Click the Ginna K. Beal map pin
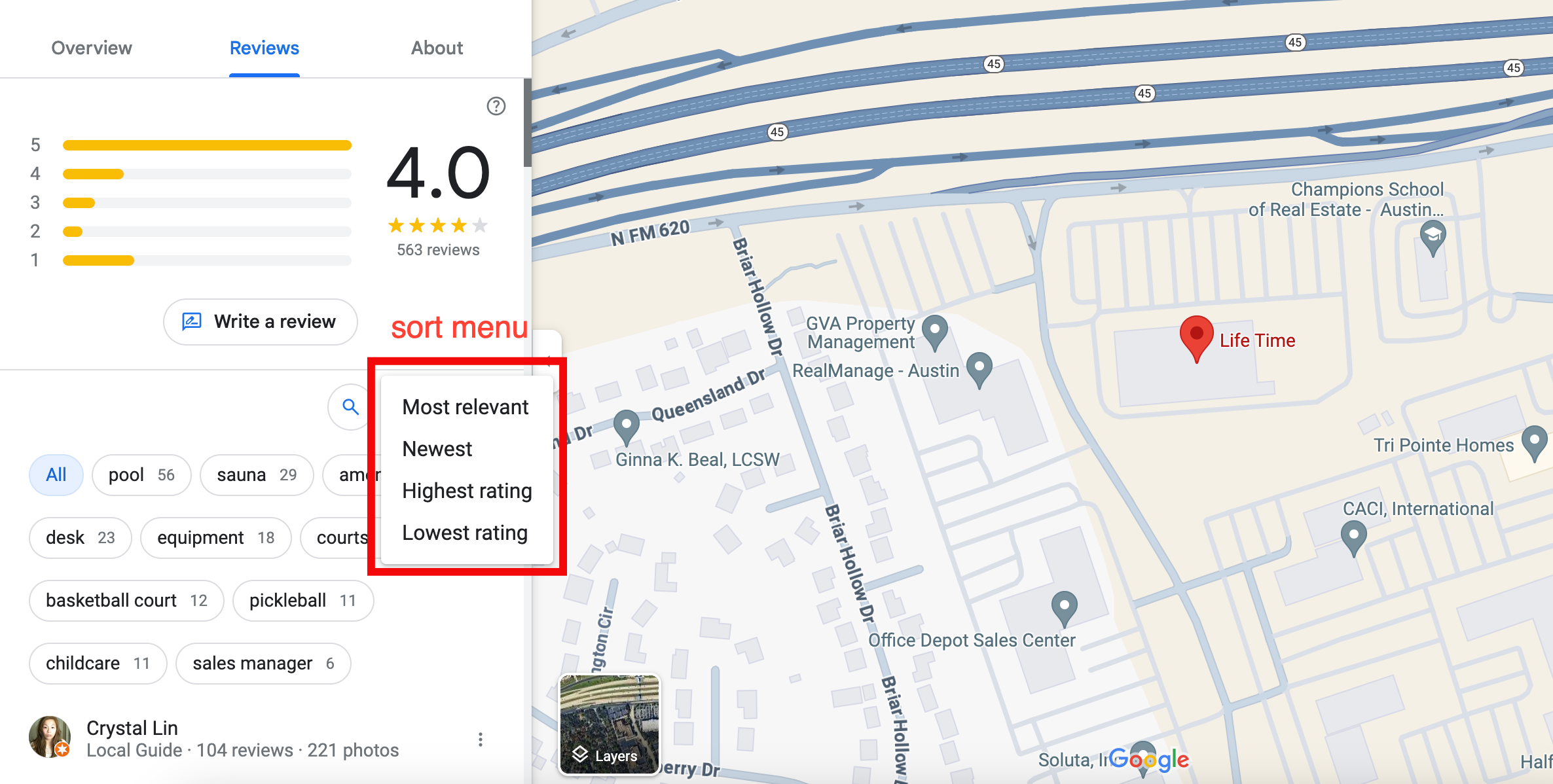This screenshot has height=784, width=1553. (626, 425)
